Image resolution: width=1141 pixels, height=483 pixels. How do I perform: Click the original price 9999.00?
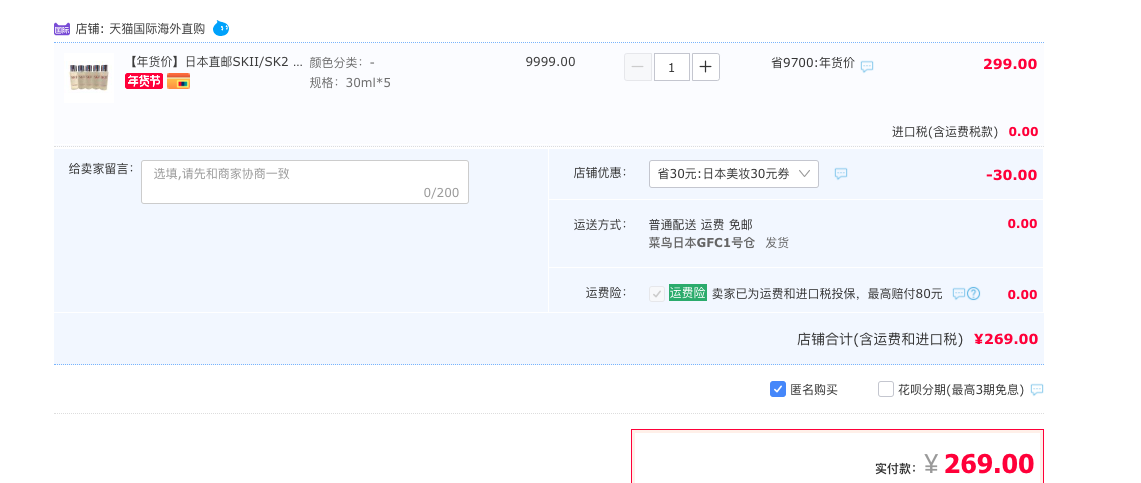coord(550,62)
